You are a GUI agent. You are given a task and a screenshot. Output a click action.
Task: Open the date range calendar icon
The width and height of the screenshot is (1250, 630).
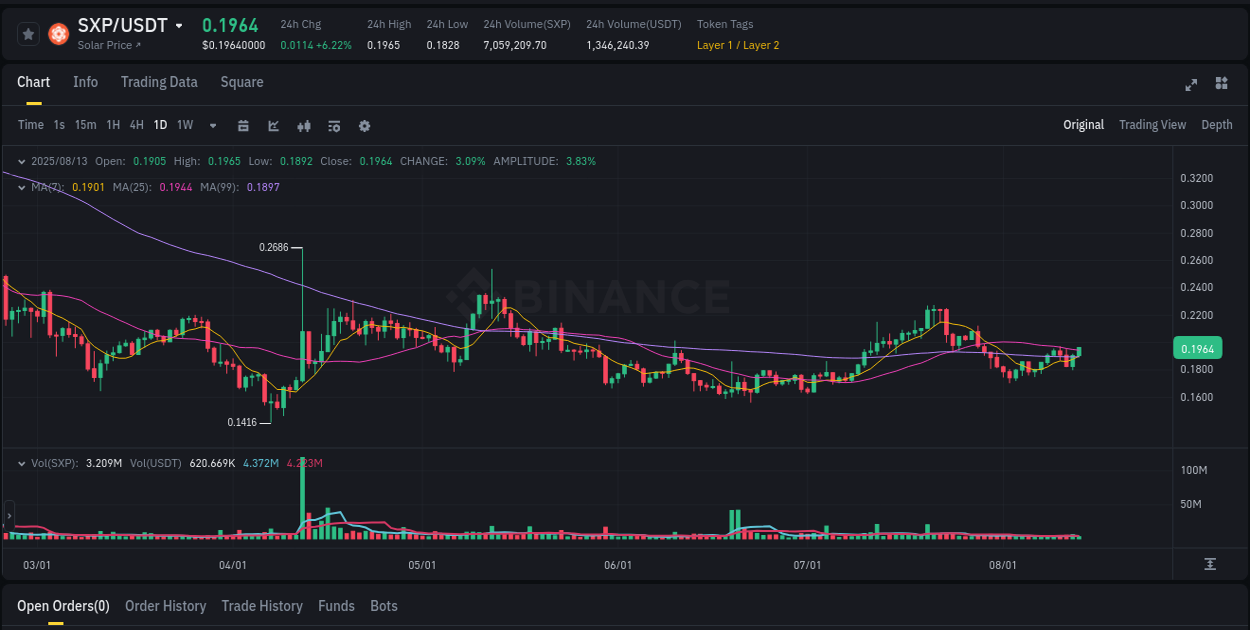(x=243, y=125)
